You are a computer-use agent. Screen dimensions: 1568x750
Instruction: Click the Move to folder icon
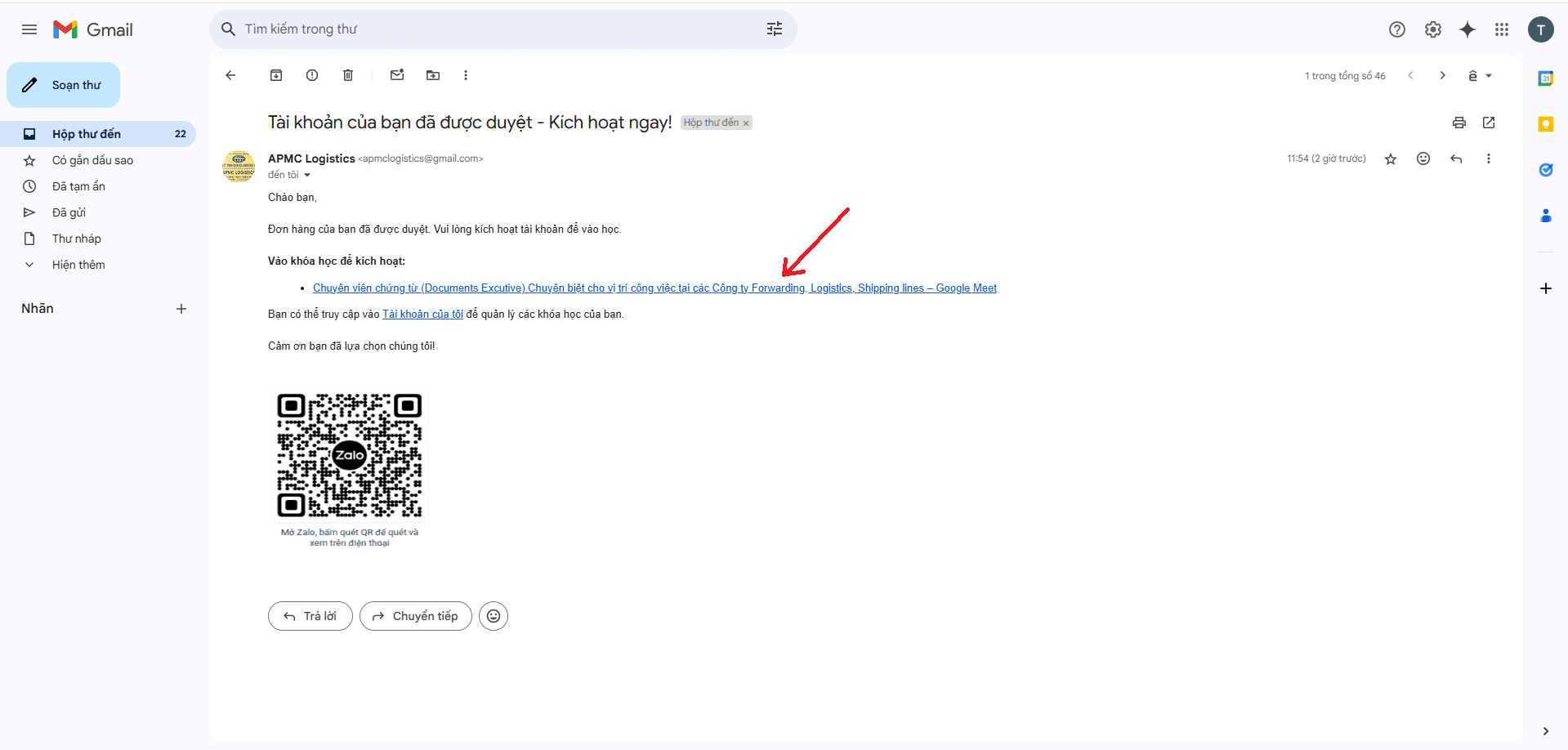click(433, 75)
